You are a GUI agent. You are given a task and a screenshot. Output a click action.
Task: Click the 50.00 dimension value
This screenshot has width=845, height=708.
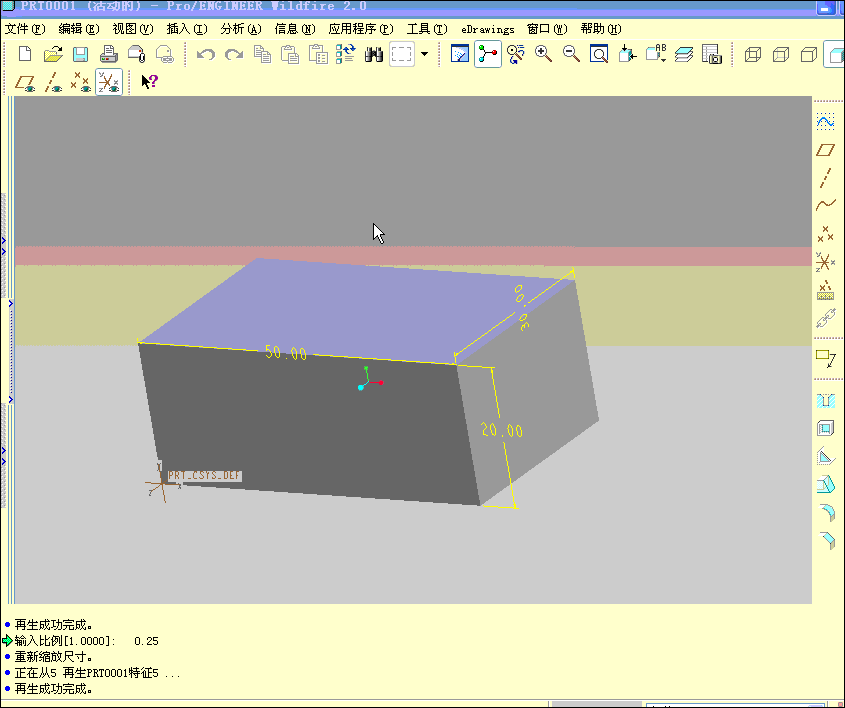tap(286, 353)
